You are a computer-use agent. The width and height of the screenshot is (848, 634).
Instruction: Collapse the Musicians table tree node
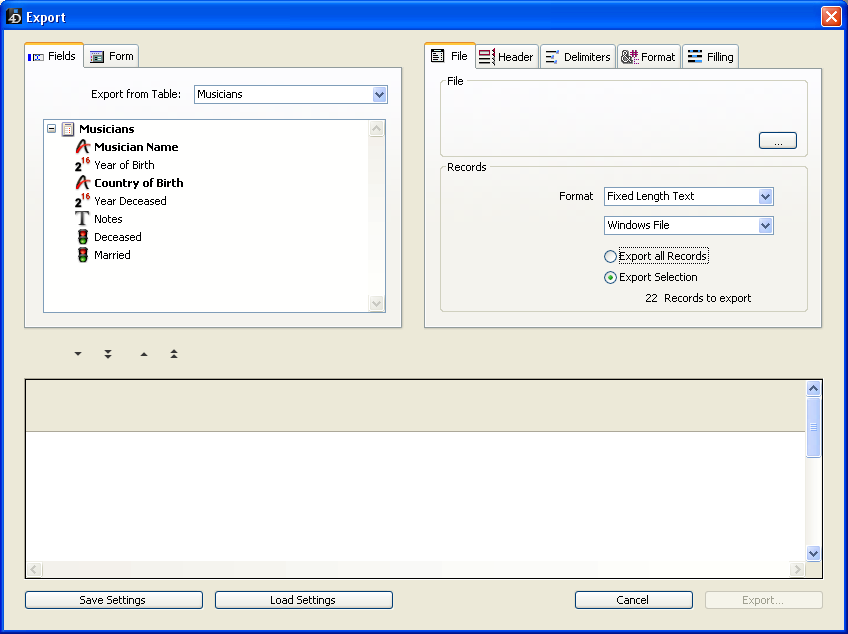pos(51,129)
